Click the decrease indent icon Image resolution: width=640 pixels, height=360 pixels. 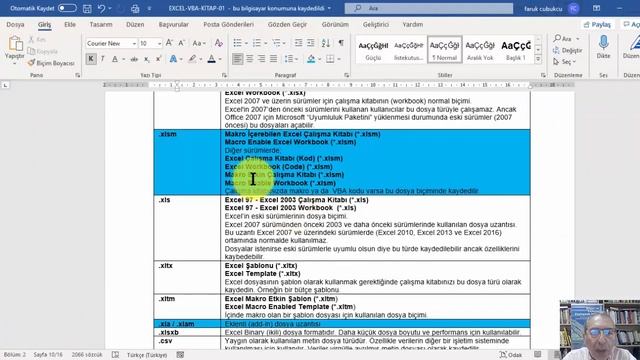(x=298, y=43)
